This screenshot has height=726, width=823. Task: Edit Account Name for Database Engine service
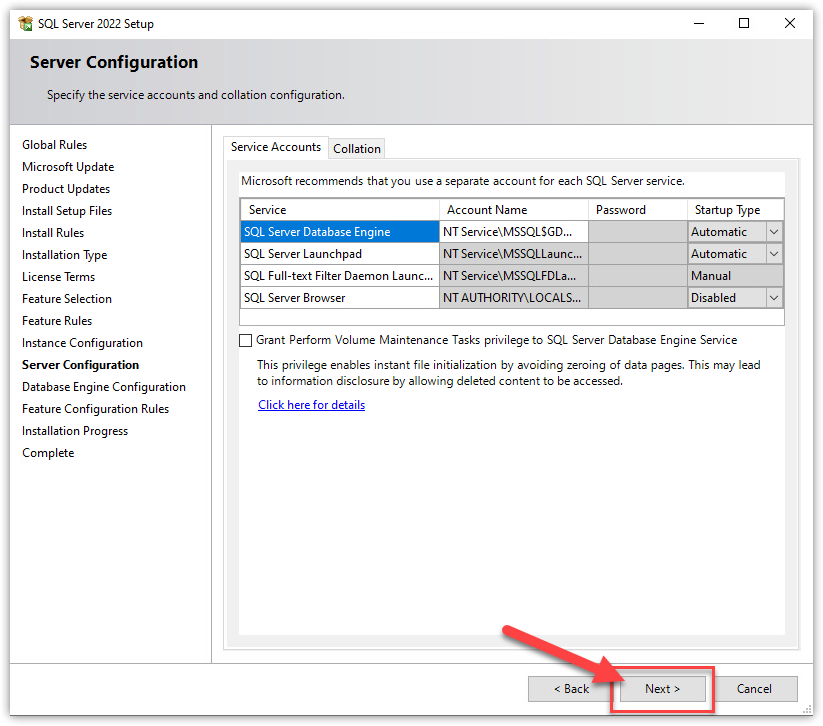[514, 232]
